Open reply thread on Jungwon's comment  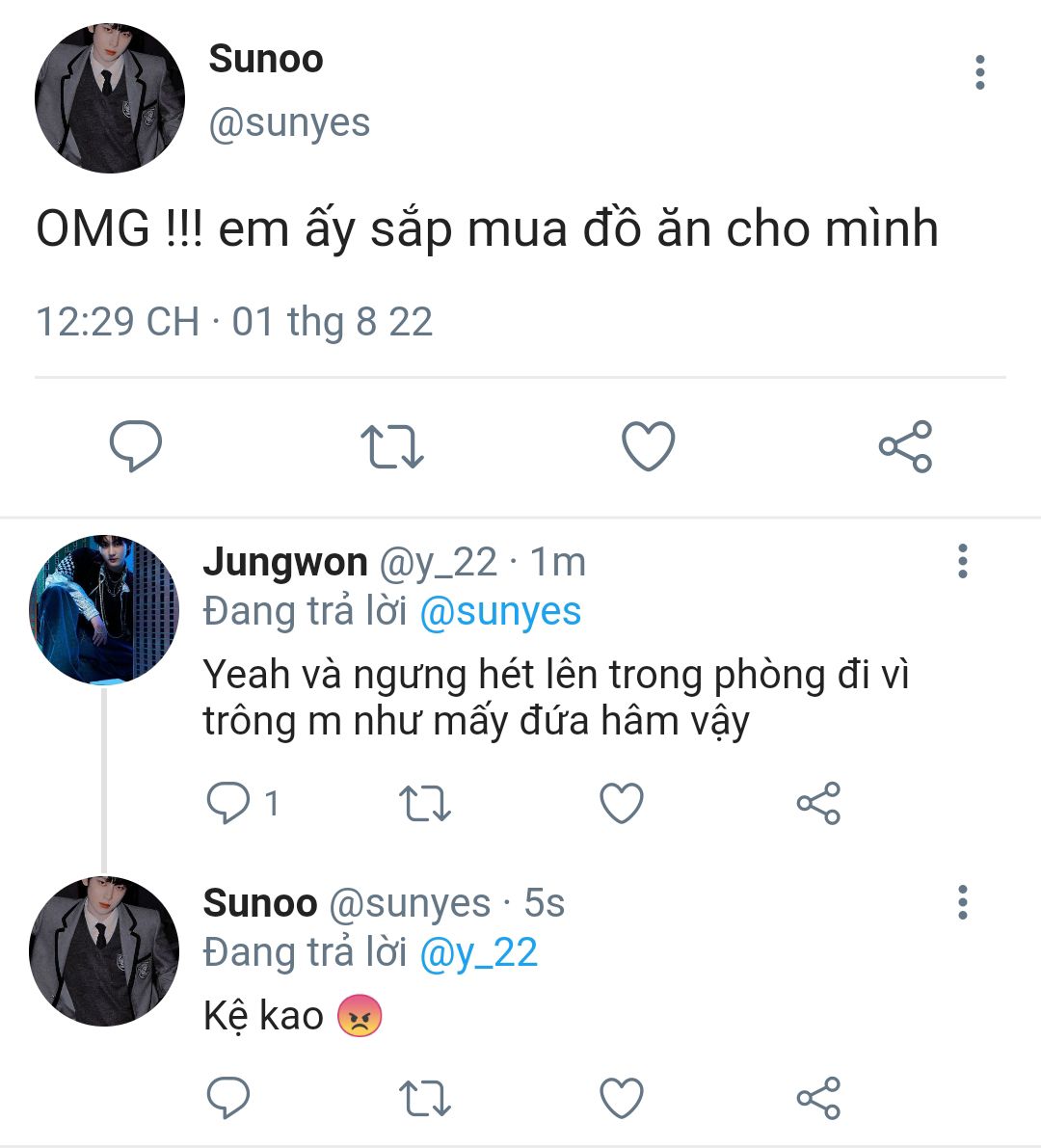pos(242,803)
